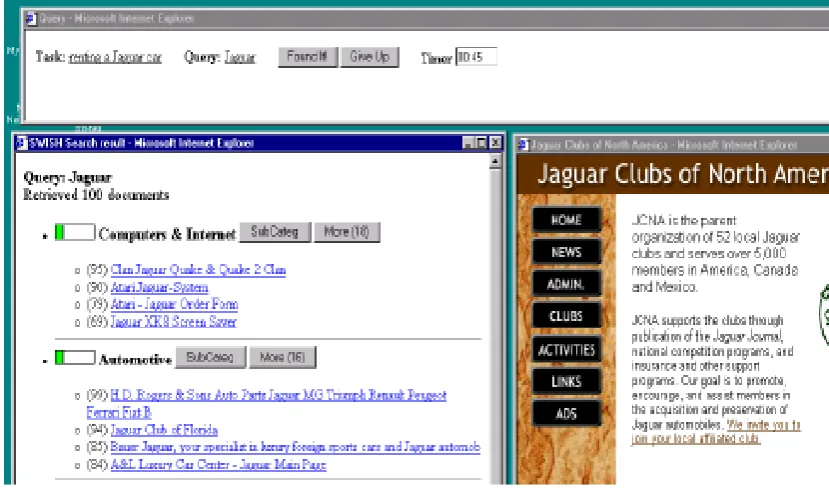Click the CLUBS button on the Jaguar Clubs page
Screen dimensions: 829x490
pos(566,316)
